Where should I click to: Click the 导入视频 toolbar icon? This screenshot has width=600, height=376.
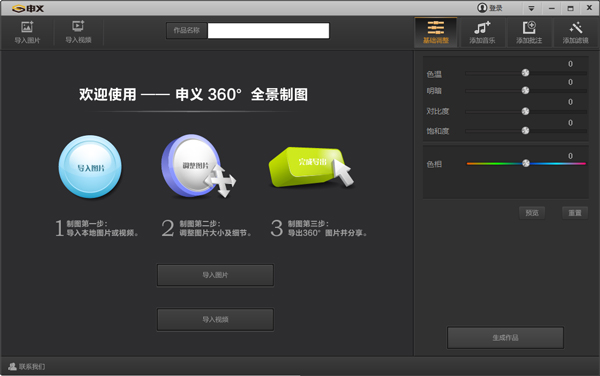pos(78,32)
